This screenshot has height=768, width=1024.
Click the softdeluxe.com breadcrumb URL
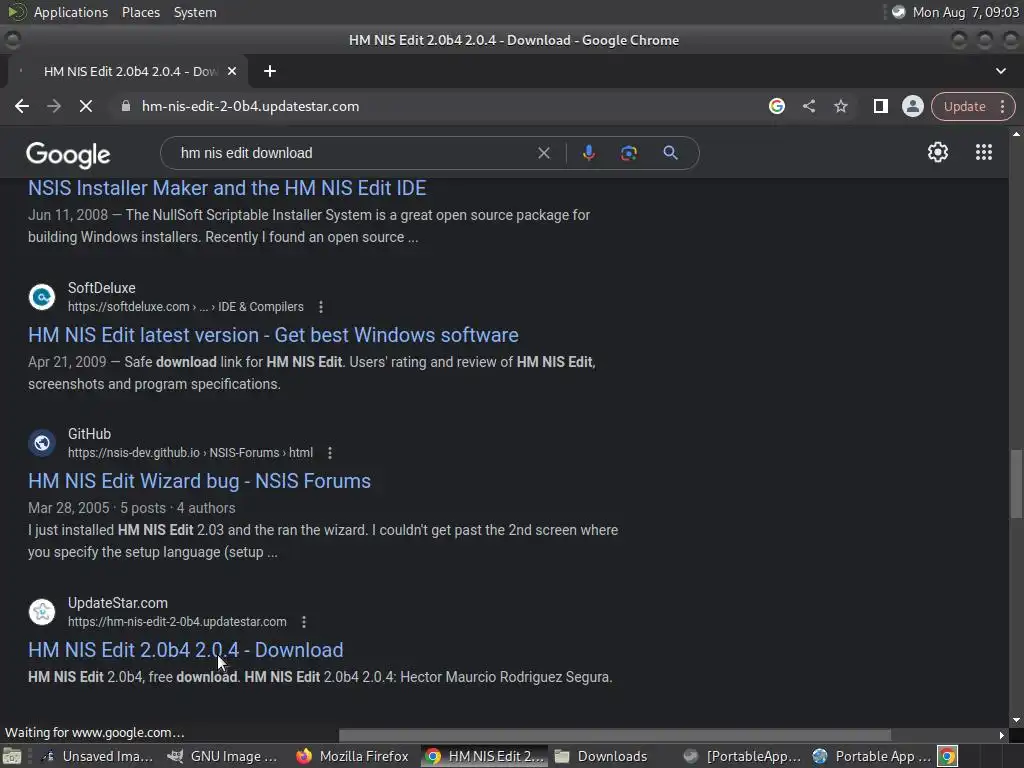[185, 307]
